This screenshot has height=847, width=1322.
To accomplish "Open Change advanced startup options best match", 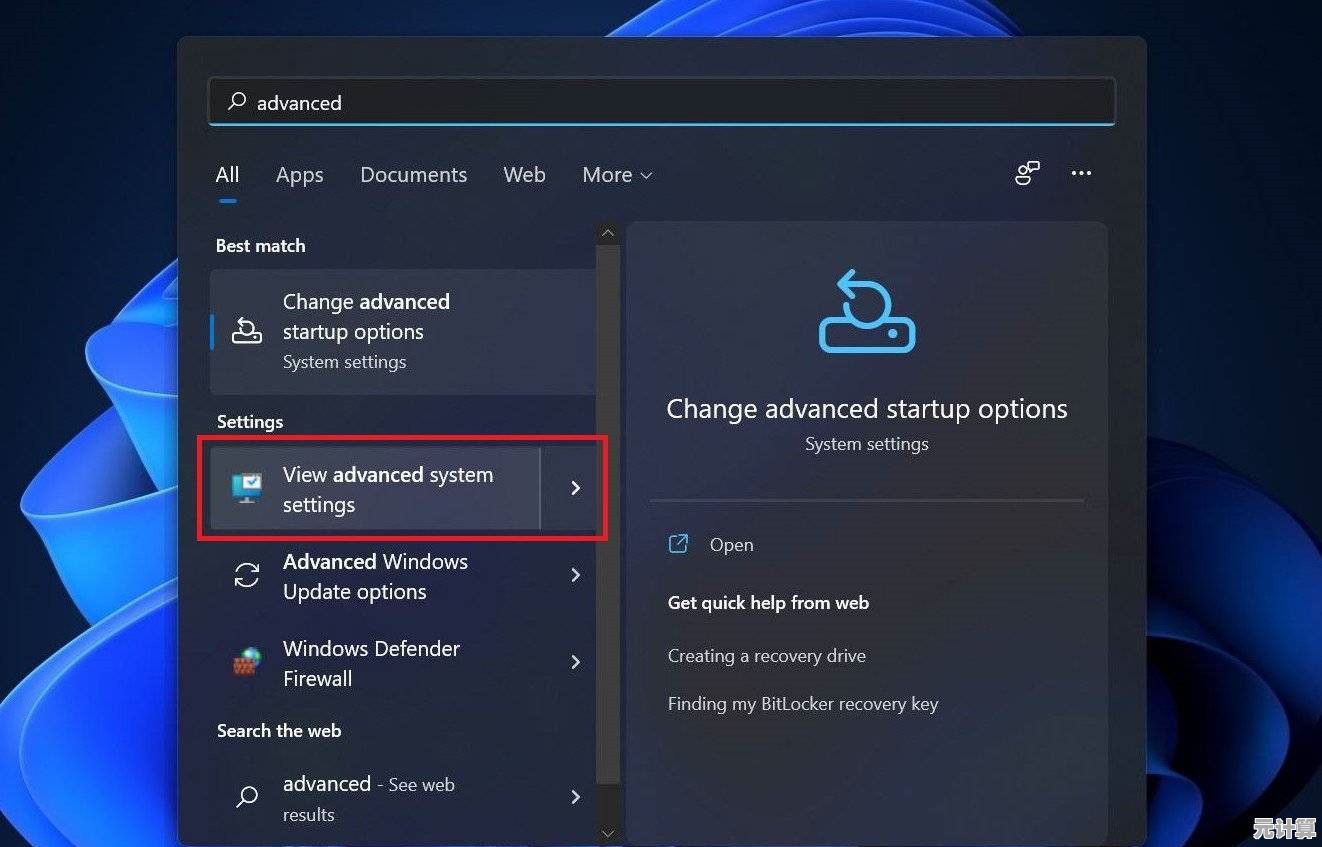I will 403,331.
